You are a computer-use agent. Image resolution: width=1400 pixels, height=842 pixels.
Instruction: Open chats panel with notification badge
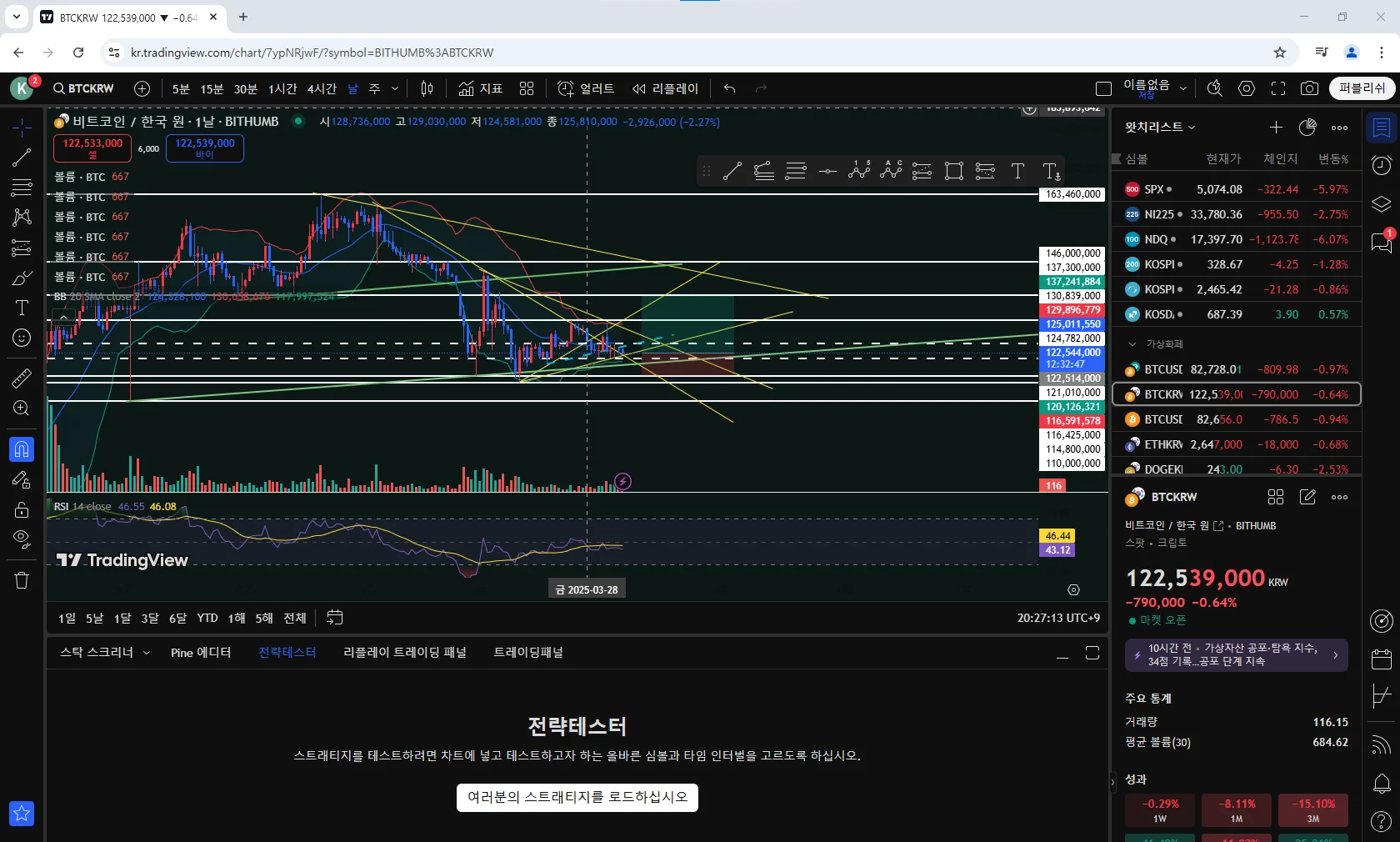(x=1382, y=242)
